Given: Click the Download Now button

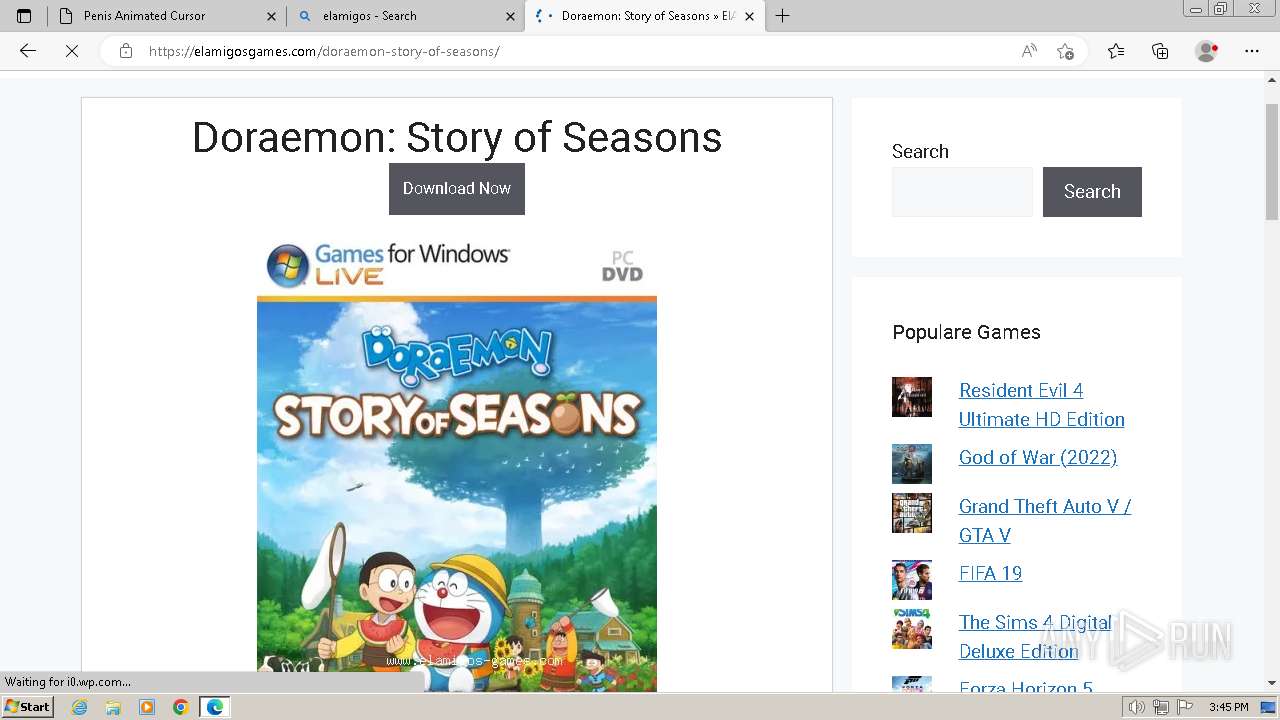Looking at the screenshot, I should coord(457,189).
